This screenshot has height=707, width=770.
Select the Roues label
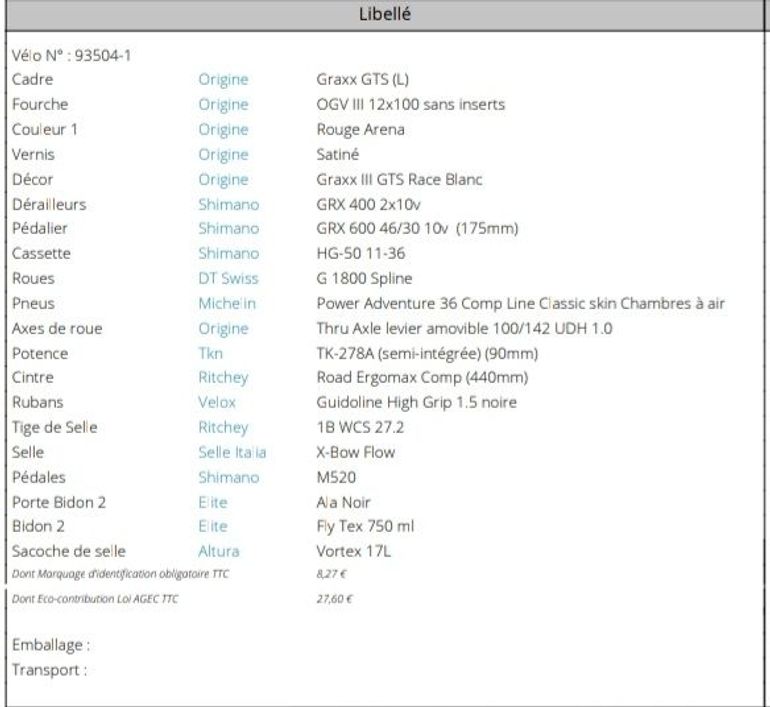(33, 278)
